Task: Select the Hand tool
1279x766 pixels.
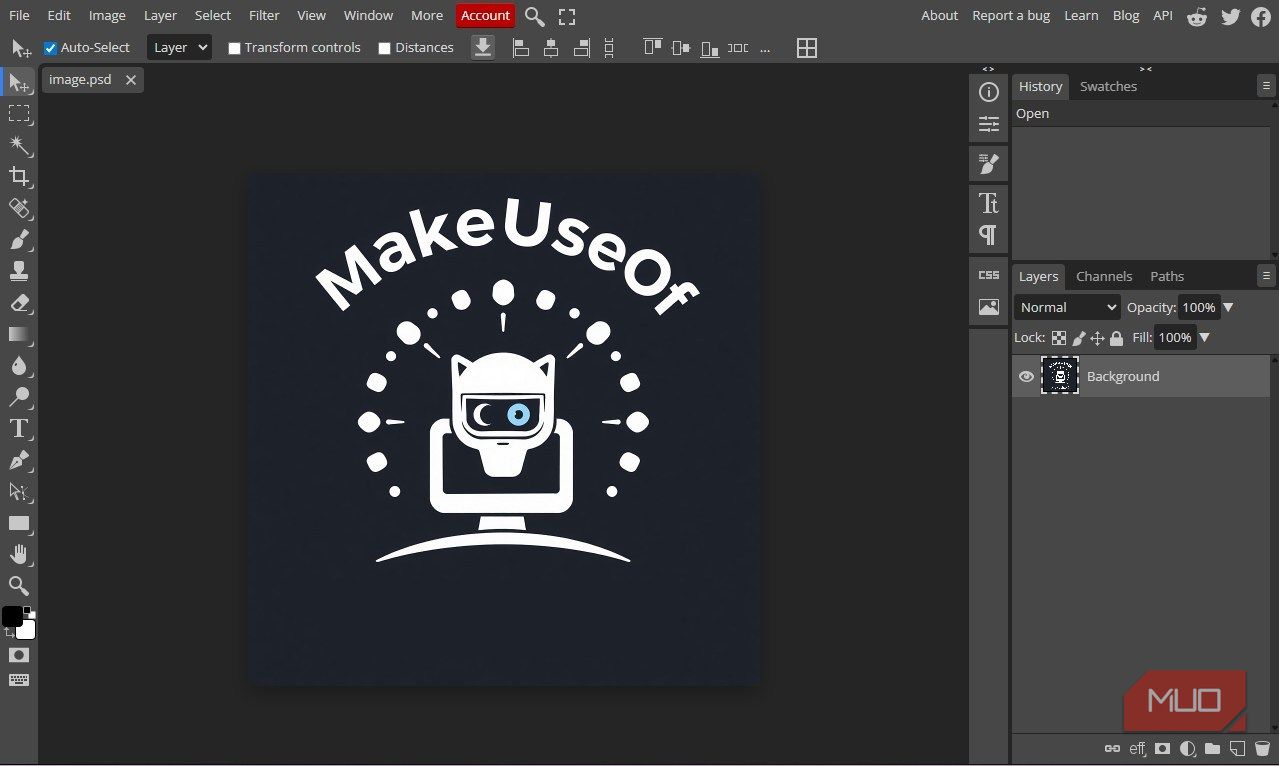Action: click(x=19, y=554)
